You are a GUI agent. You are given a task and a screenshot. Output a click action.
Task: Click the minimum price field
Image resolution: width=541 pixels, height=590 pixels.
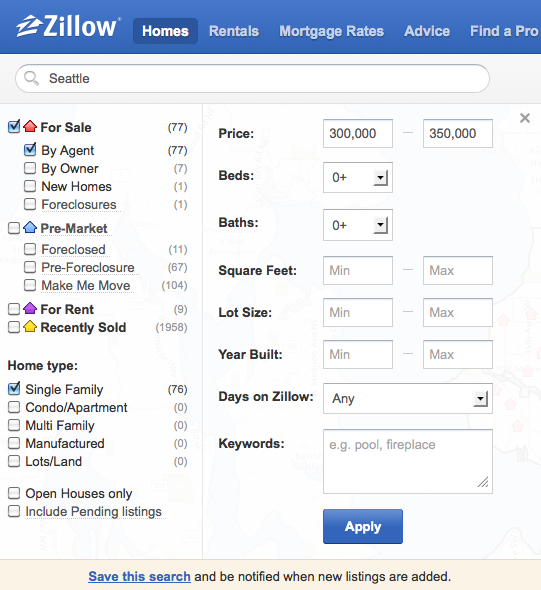[358, 133]
